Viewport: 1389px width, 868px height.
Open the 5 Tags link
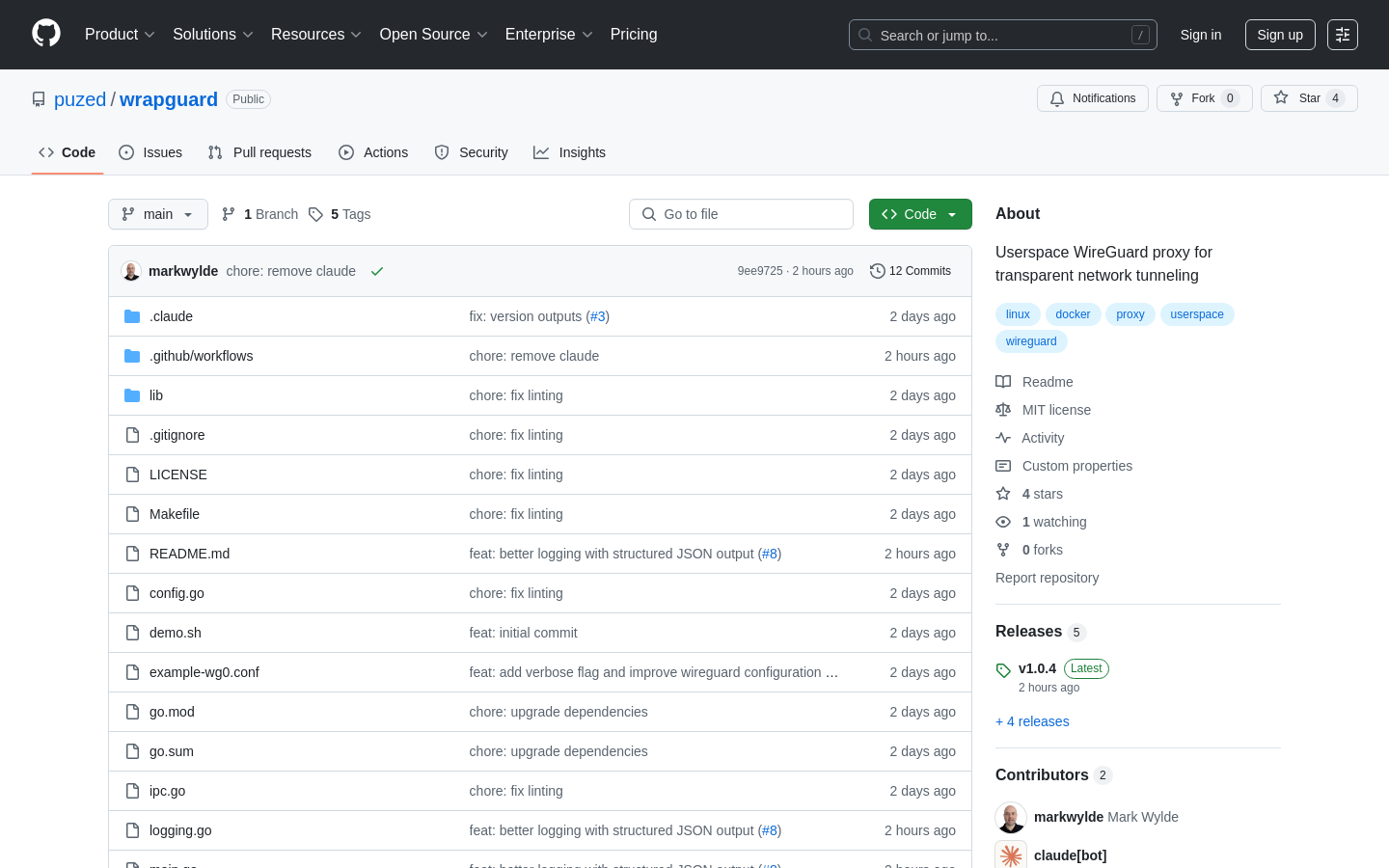340,214
